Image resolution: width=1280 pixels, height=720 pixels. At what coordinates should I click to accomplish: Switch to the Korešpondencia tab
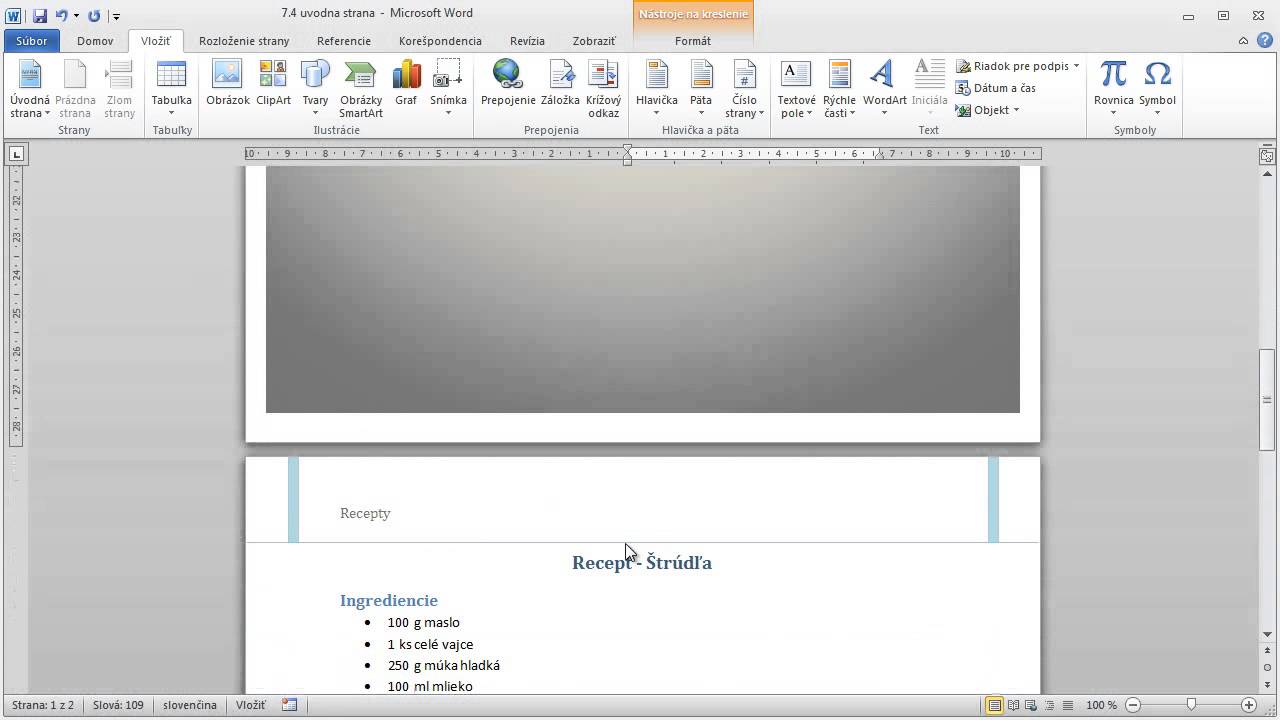pyautogui.click(x=440, y=41)
